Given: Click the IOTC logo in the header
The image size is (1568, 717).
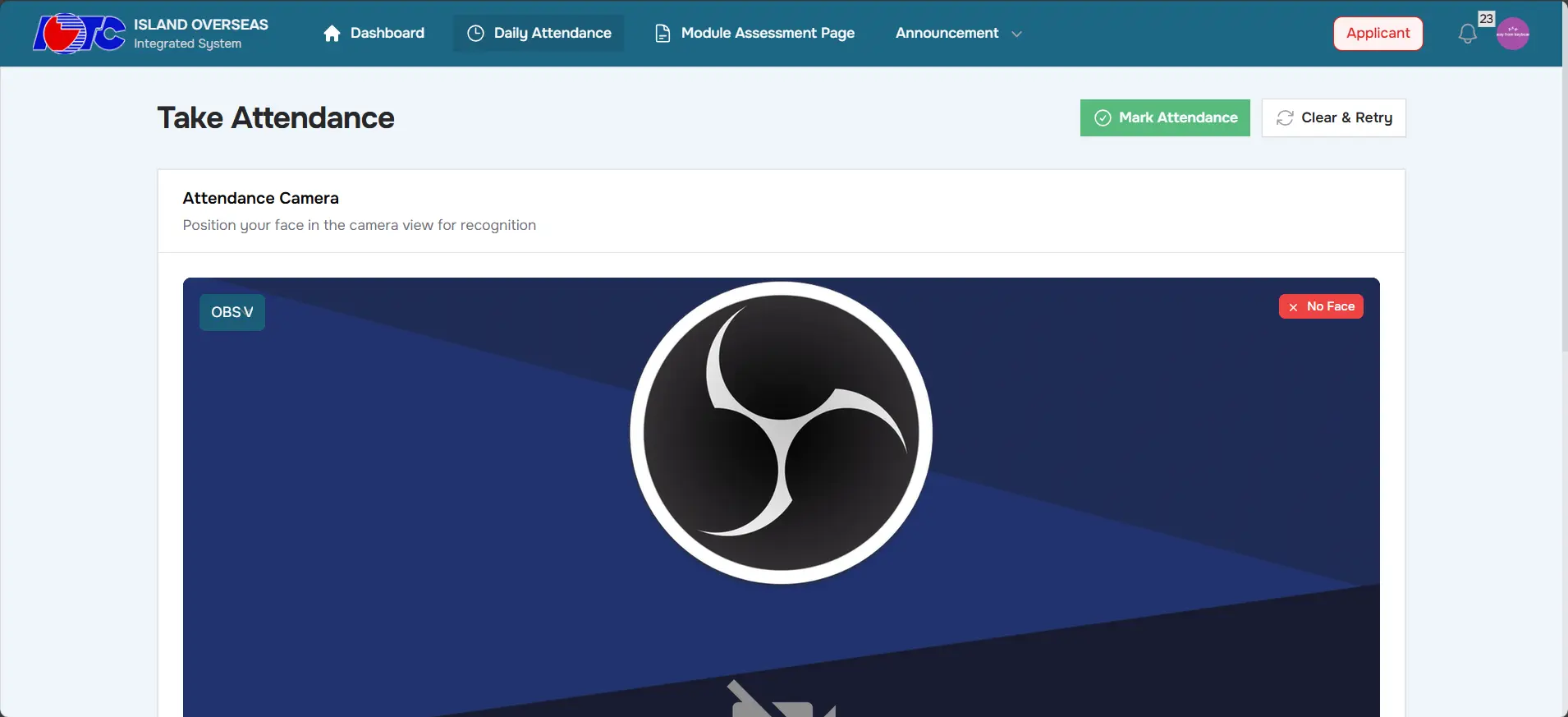Looking at the screenshot, I should coord(79,34).
